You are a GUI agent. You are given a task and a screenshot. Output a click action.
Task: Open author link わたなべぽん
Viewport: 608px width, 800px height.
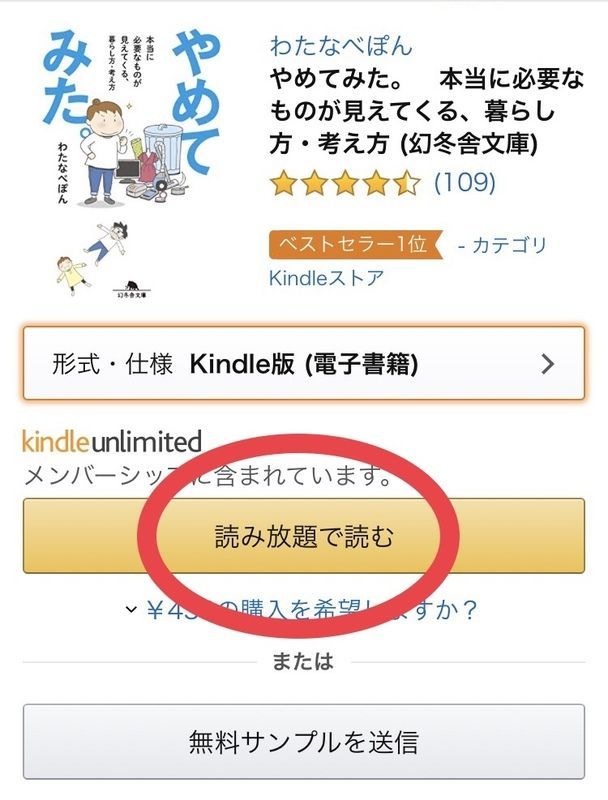click(x=340, y=45)
